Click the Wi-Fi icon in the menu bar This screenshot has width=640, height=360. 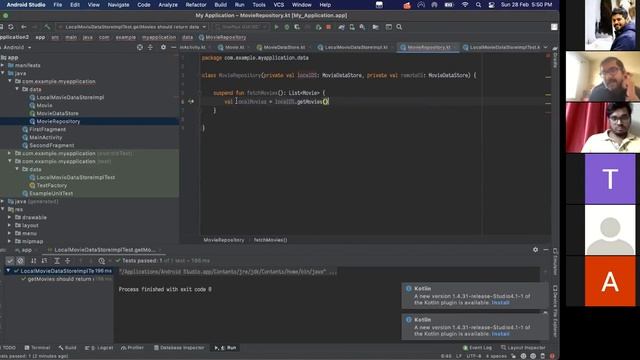point(465,5)
